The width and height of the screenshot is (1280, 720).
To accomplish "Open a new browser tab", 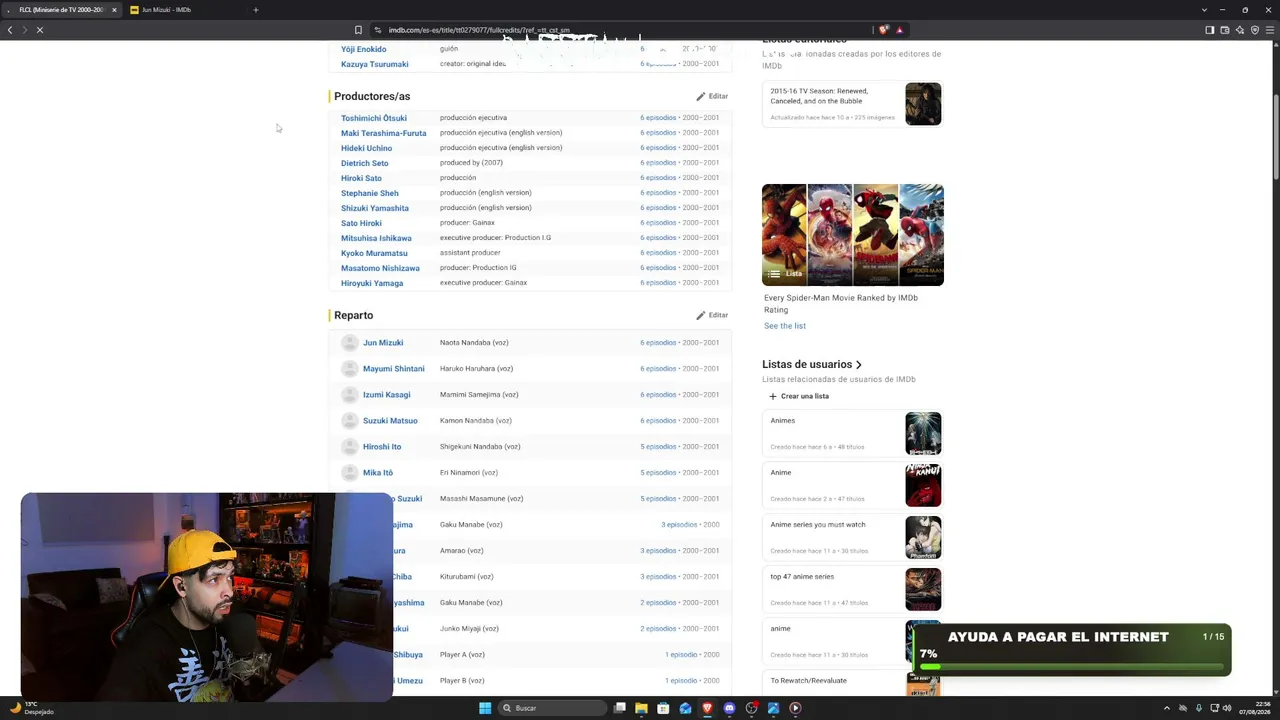I will click(255, 10).
